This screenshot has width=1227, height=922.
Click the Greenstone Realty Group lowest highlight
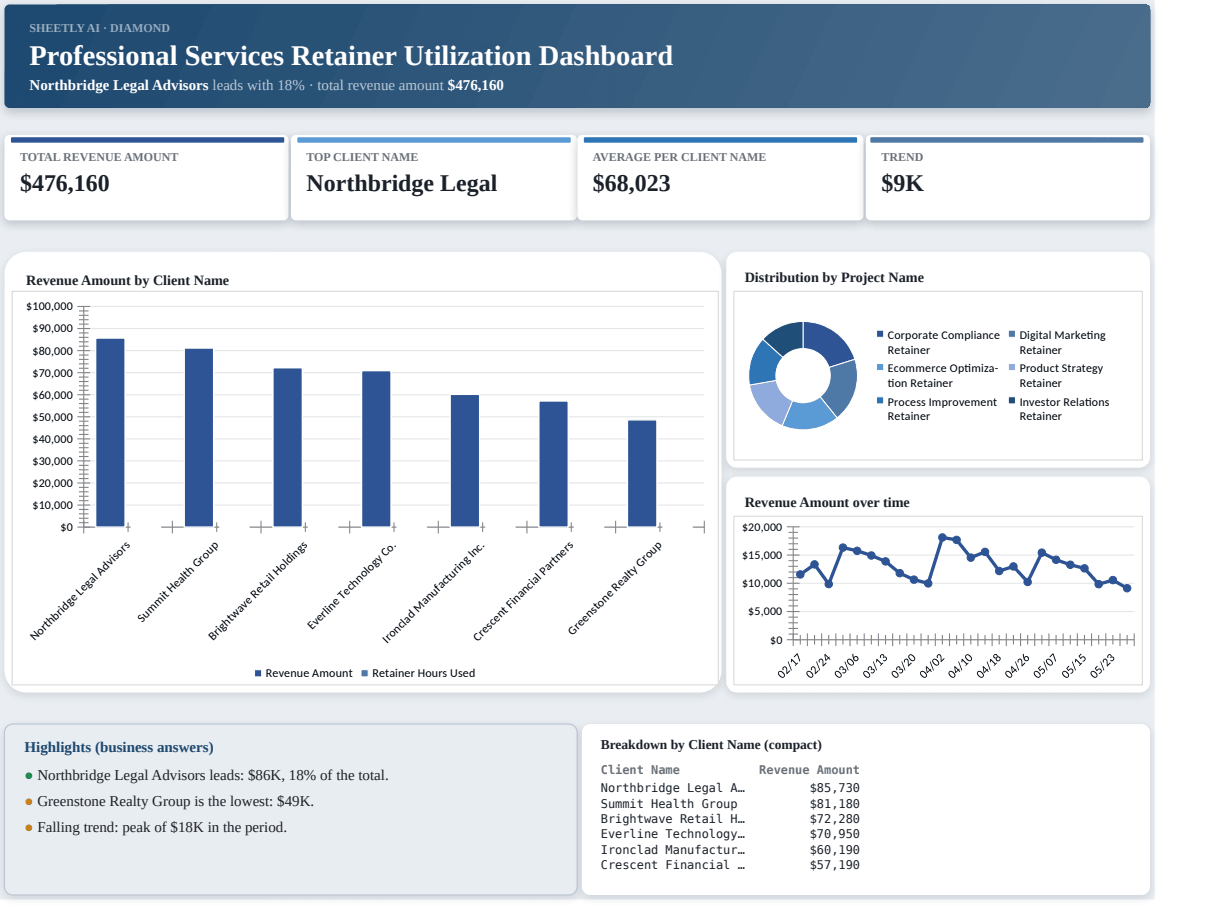coord(169,801)
